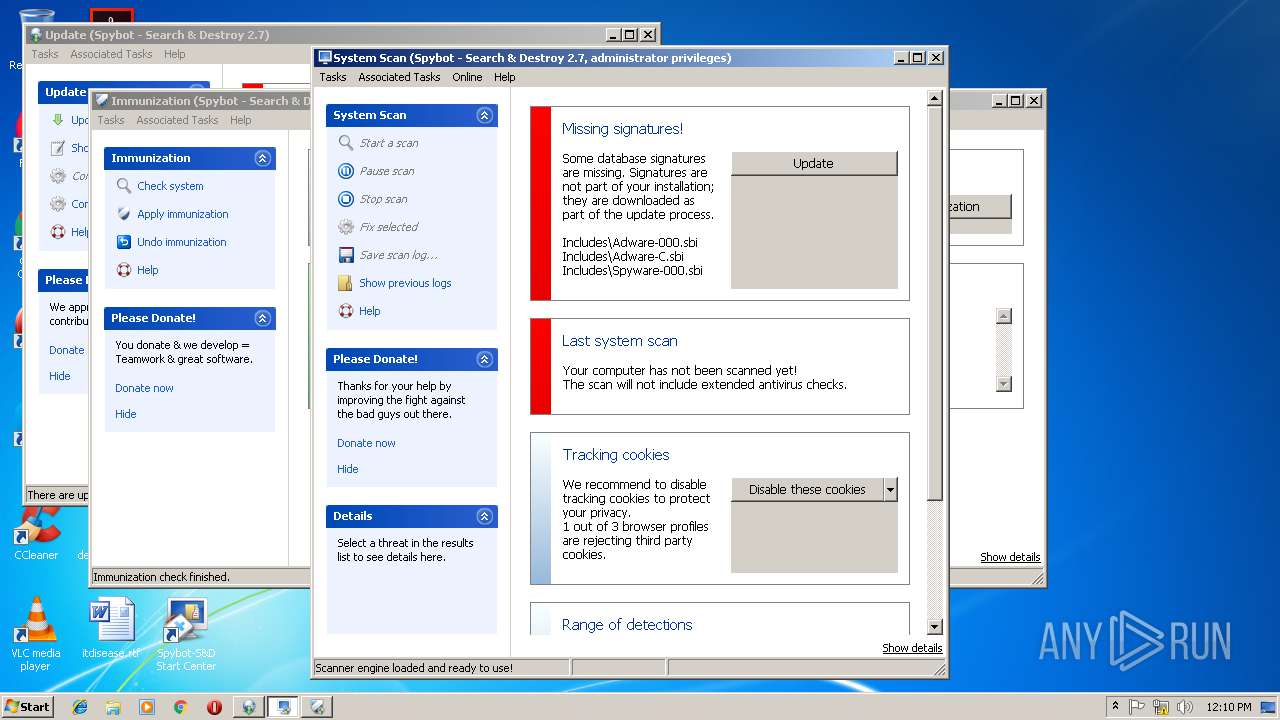
Task: Click the Update signatures button
Action: (814, 163)
